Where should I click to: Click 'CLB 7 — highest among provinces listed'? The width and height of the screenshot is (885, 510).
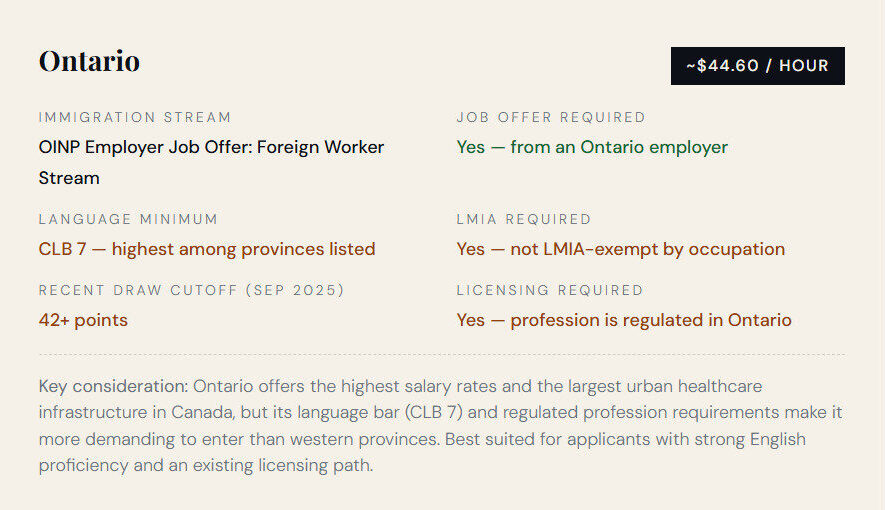(207, 249)
